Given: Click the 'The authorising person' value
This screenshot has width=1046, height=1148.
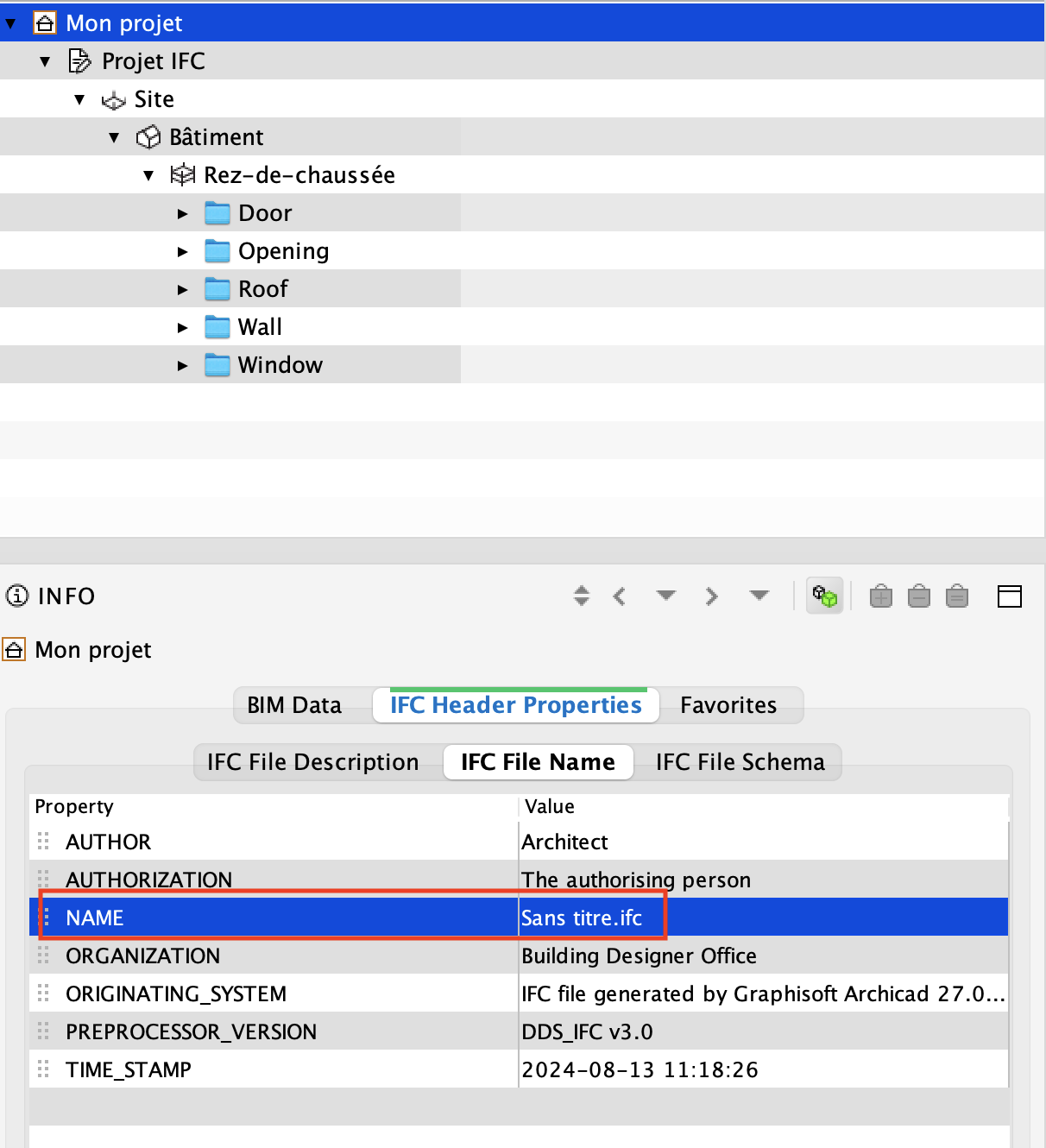Looking at the screenshot, I should click(x=764, y=880).
